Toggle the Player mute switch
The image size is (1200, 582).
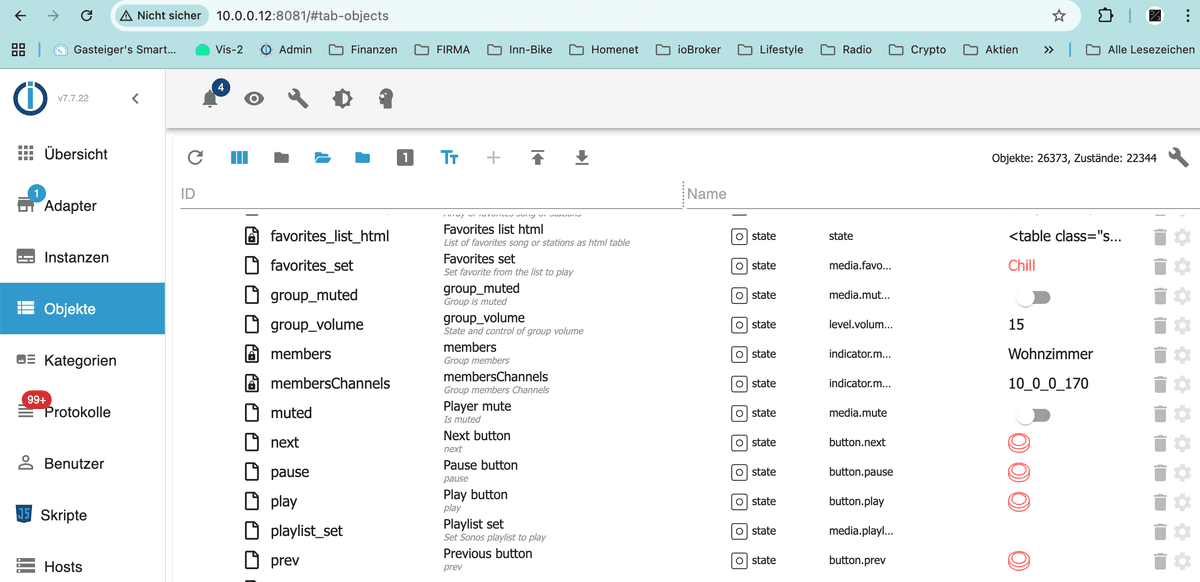(1032, 414)
